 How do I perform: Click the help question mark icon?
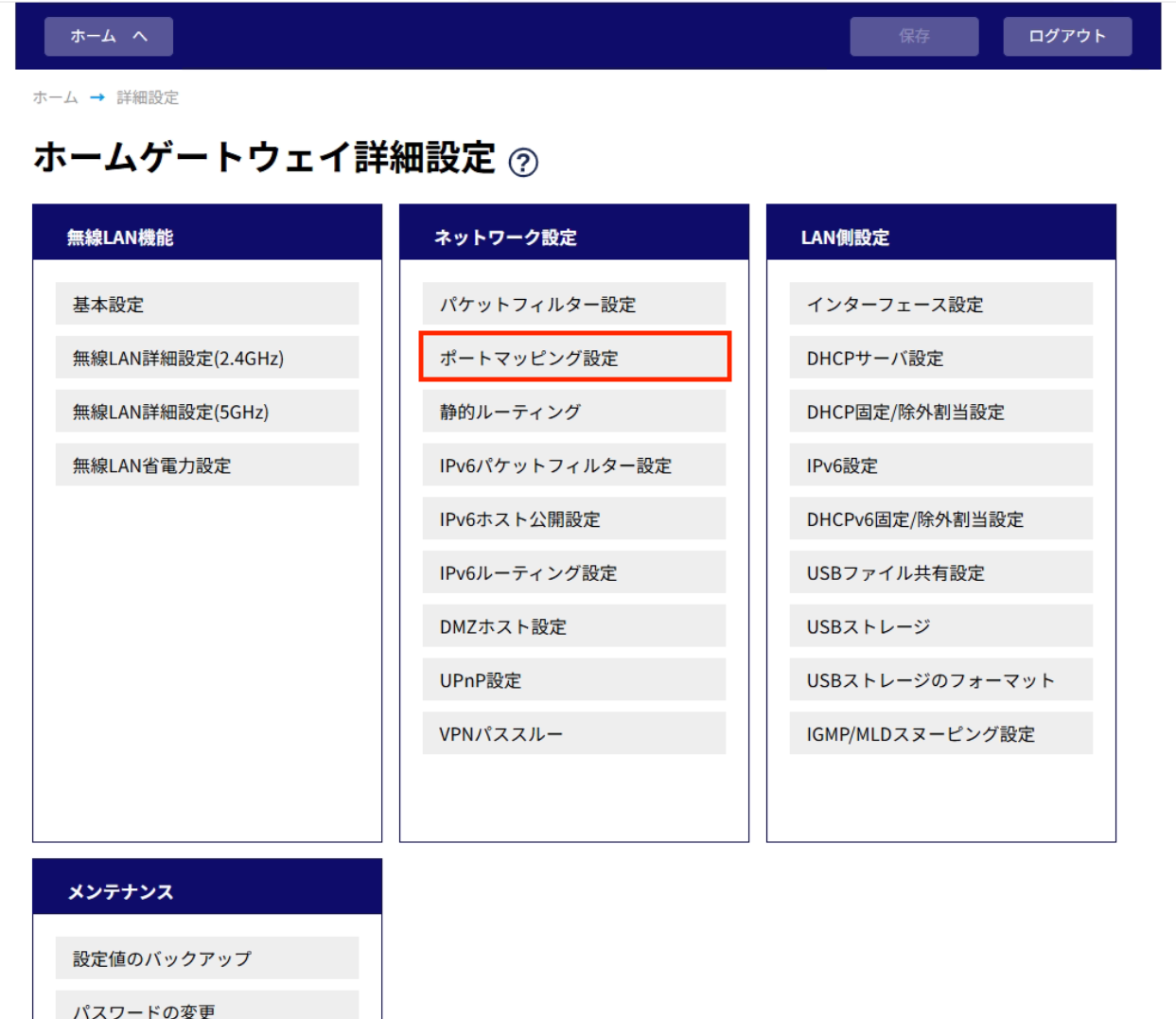point(523,162)
